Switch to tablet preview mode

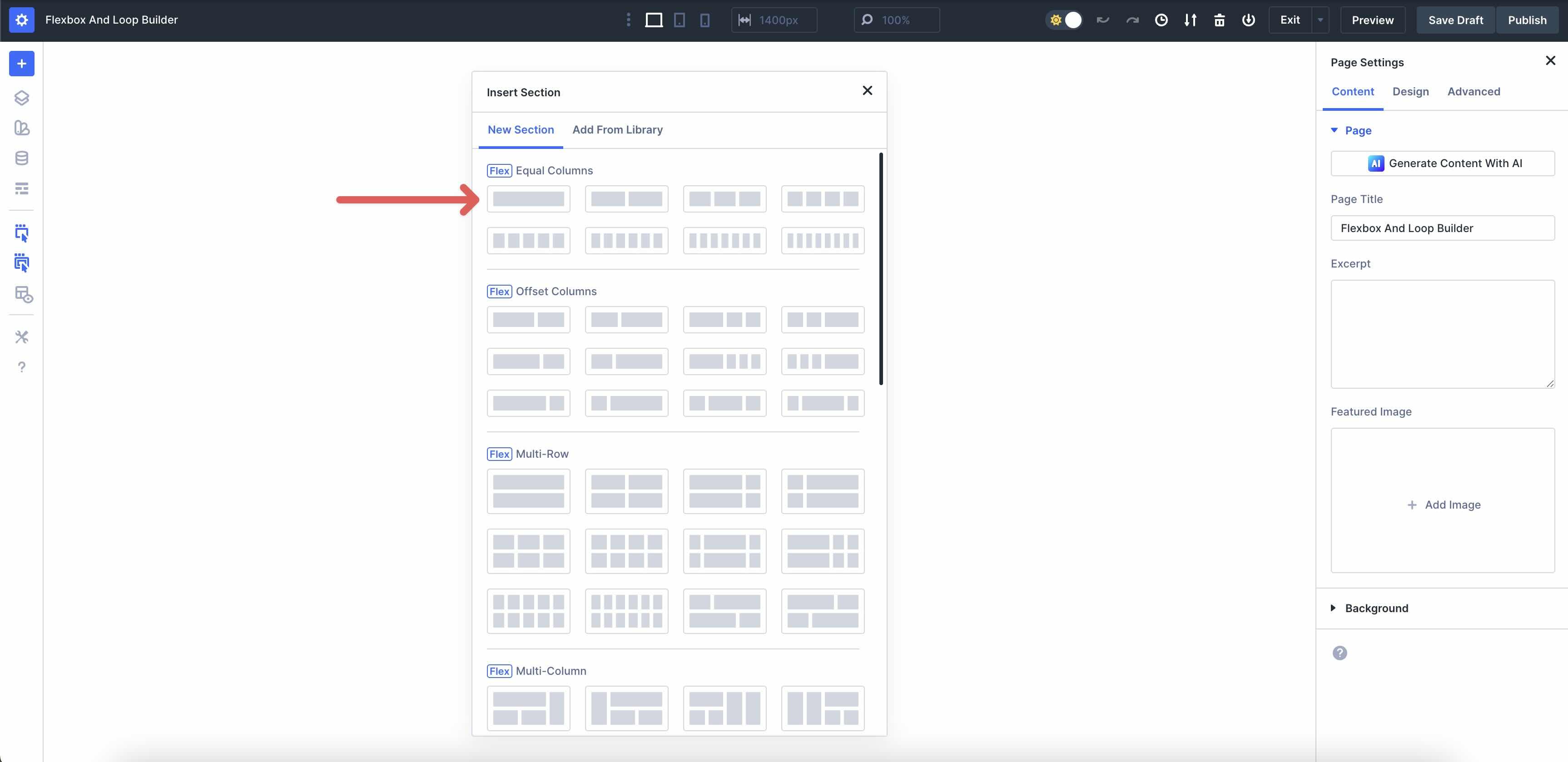(x=680, y=20)
